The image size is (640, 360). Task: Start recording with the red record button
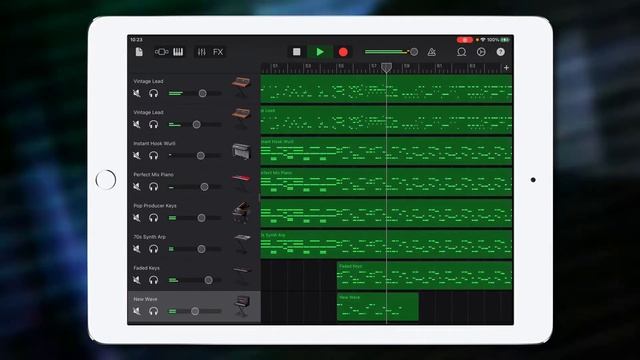click(343, 52)
